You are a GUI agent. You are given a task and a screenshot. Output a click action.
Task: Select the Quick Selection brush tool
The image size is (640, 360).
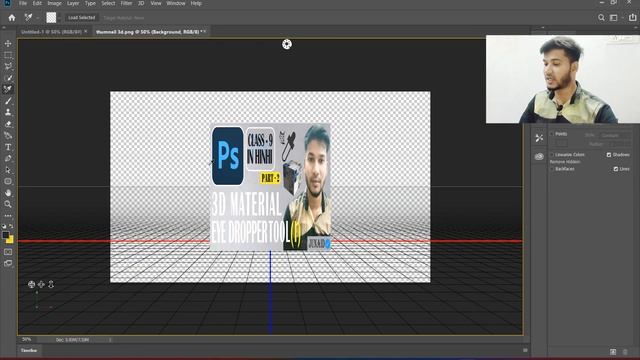tap(8, 78)
